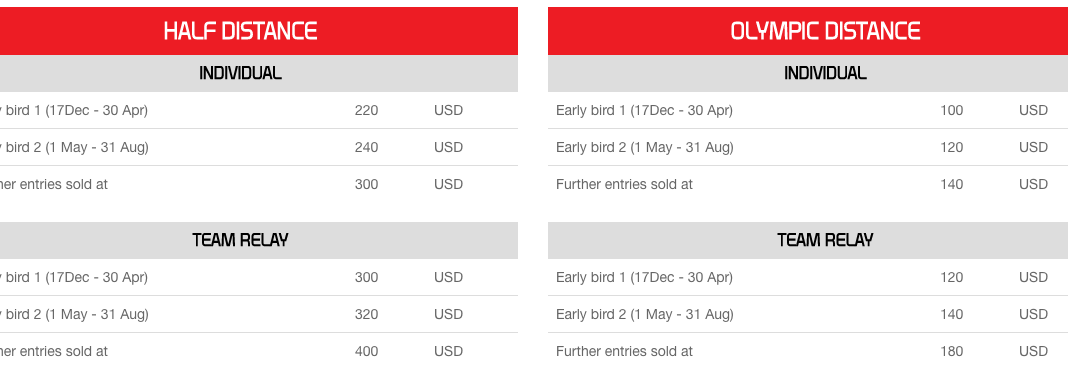Click the 180 Olympic relay price
Image resolution: width=1068 pixels, height=376 pixels.
[x=952, y=351]
